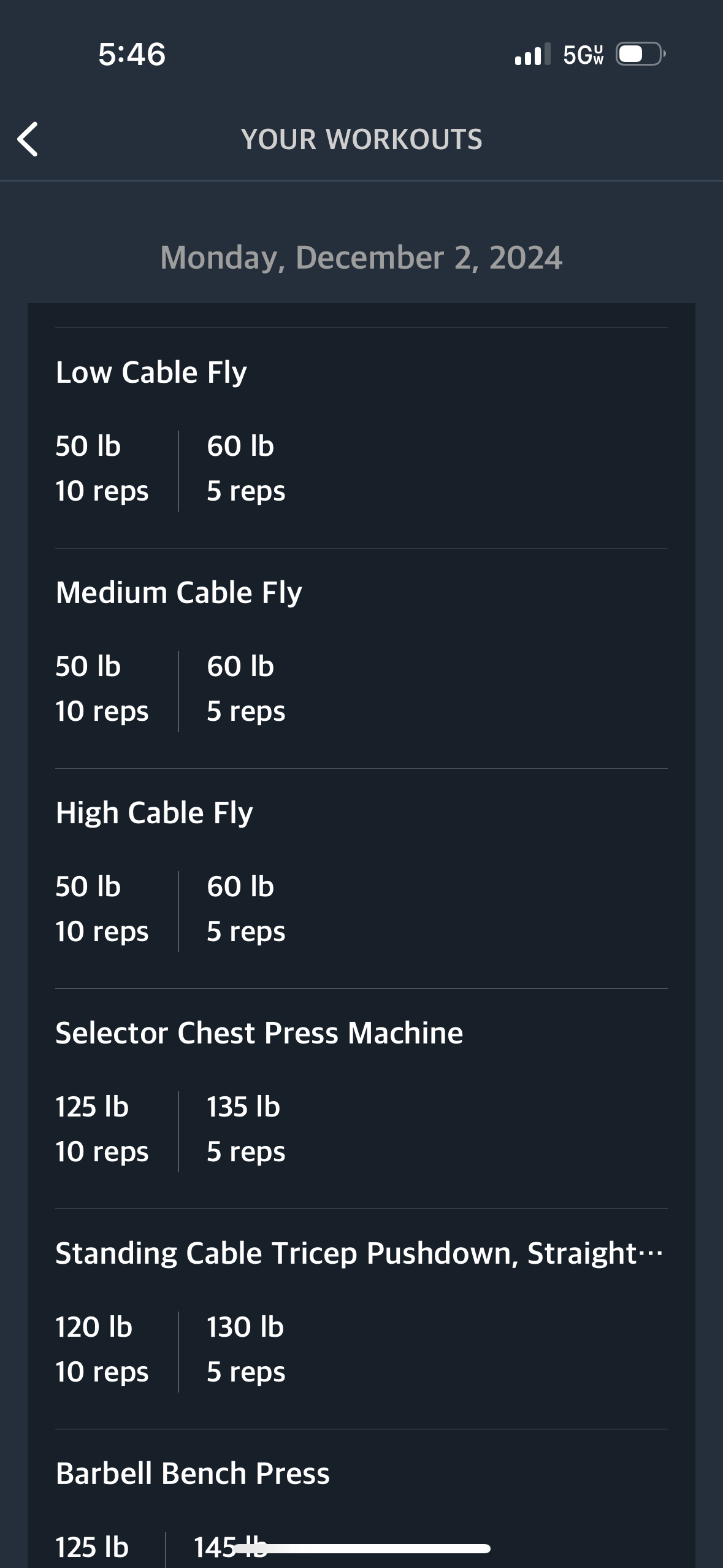723x1568 pixels.
Task: Select the 130 lb tricep pushdown set
Action: [246, 1350]
